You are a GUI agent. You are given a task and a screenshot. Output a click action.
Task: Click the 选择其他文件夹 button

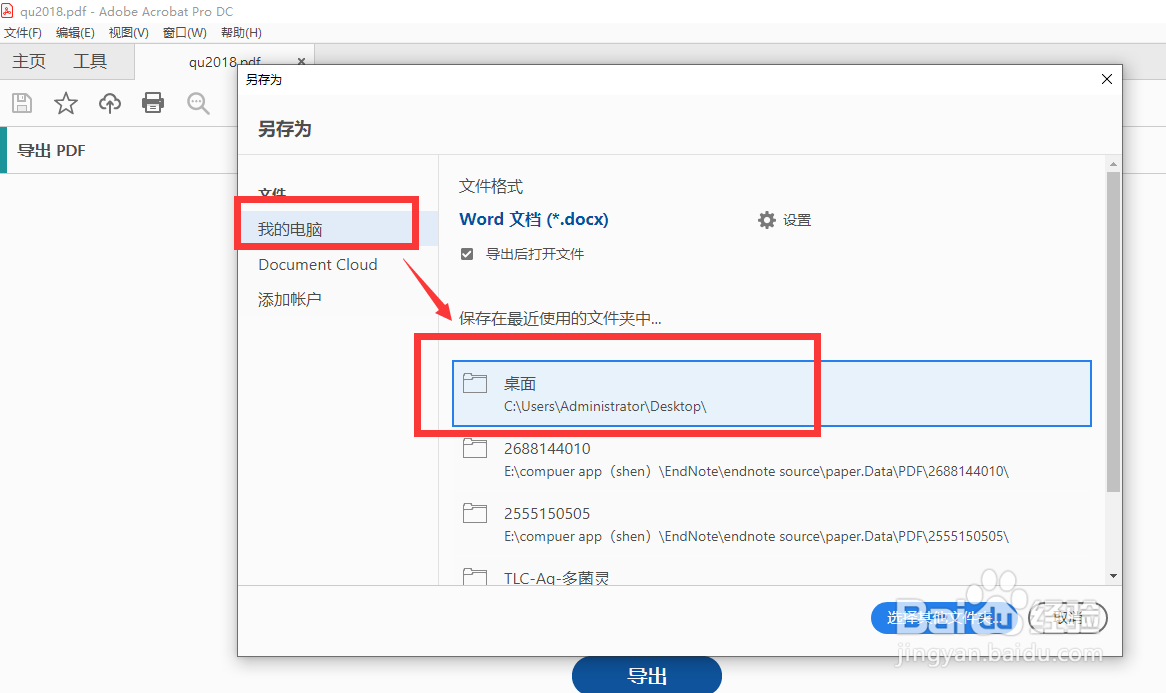[944, 617]
